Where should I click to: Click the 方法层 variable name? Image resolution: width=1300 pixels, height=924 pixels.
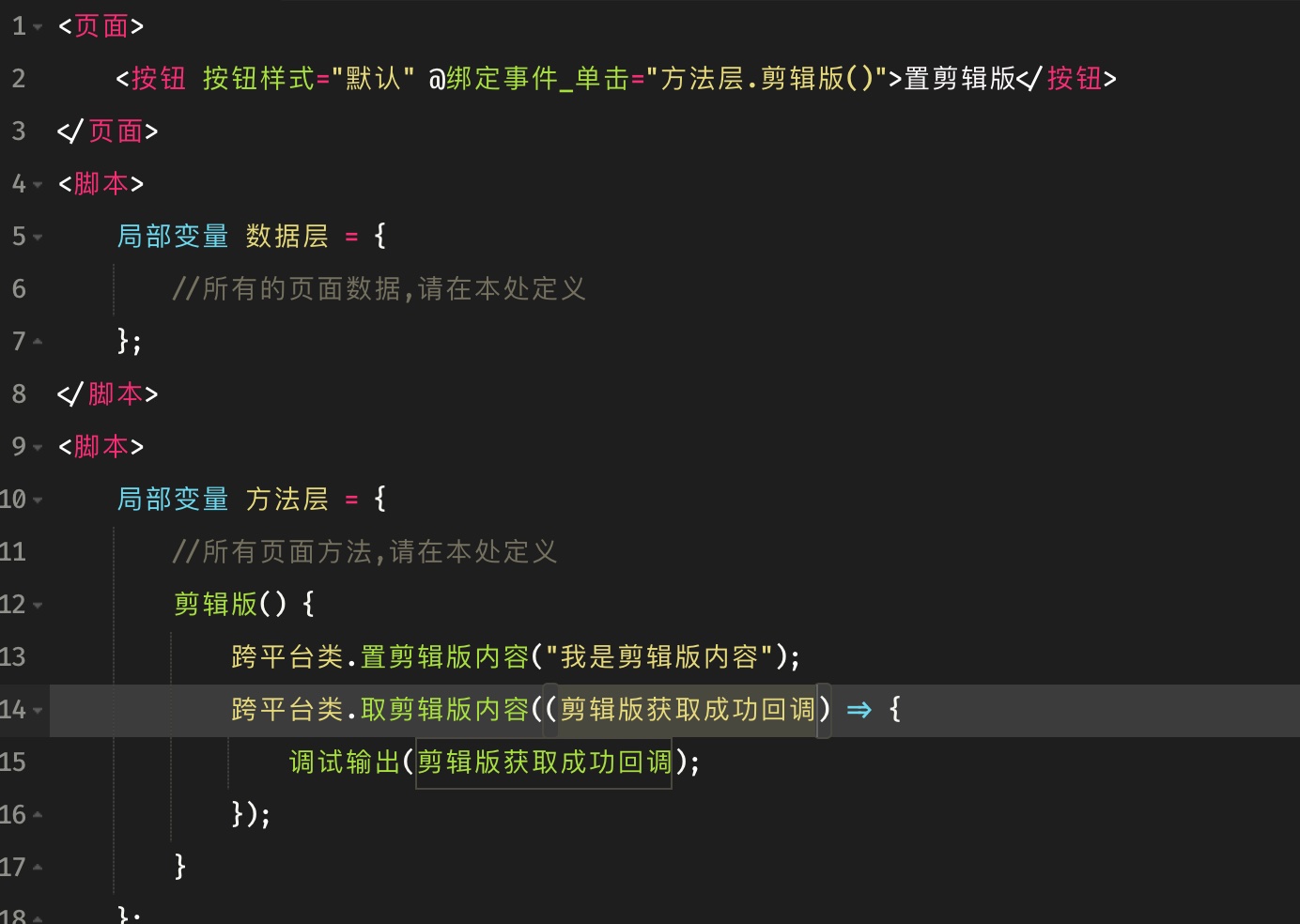(x=287, y=500)
